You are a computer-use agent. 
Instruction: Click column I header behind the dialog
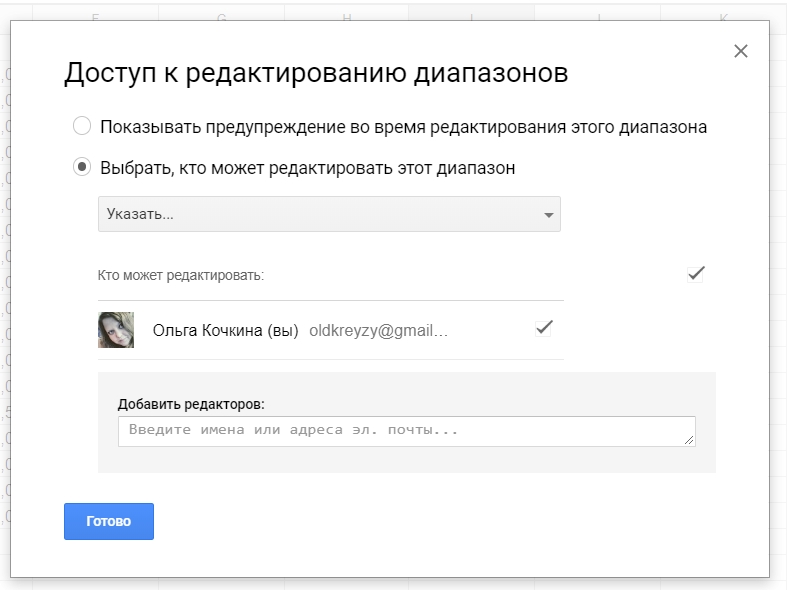471,16
